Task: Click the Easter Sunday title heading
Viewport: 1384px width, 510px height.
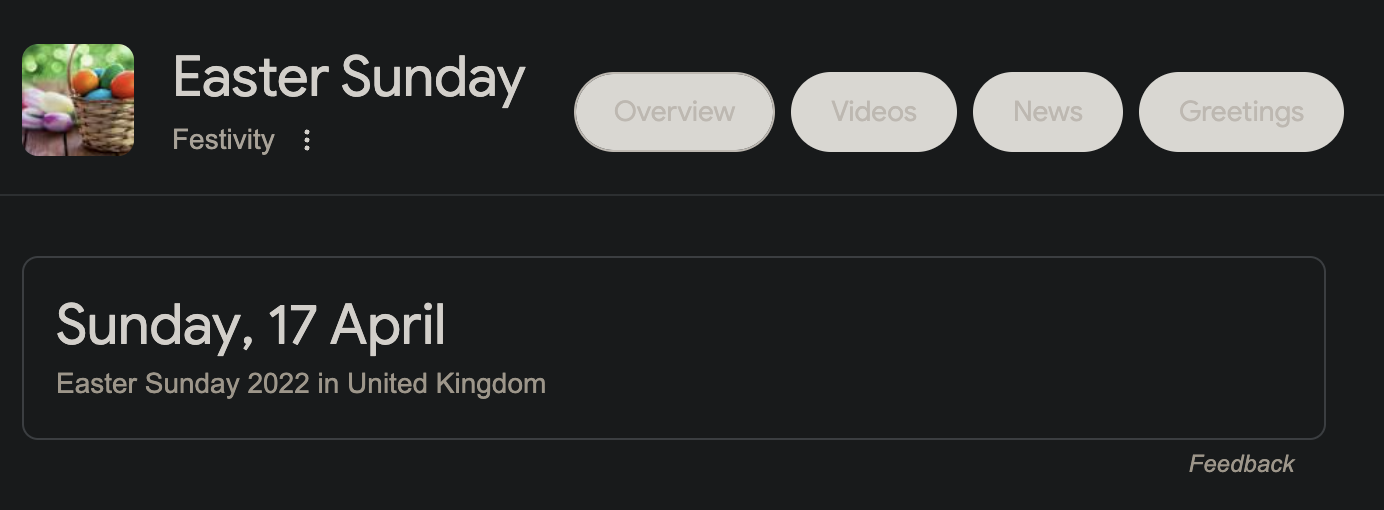Action: [x=349, y=78]
